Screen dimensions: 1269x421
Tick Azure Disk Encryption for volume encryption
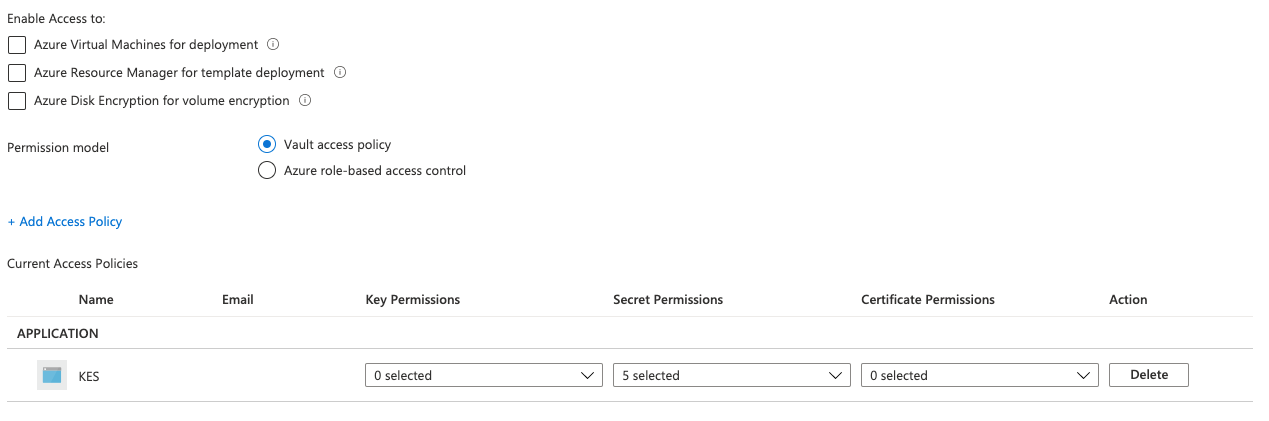(17, 101)
